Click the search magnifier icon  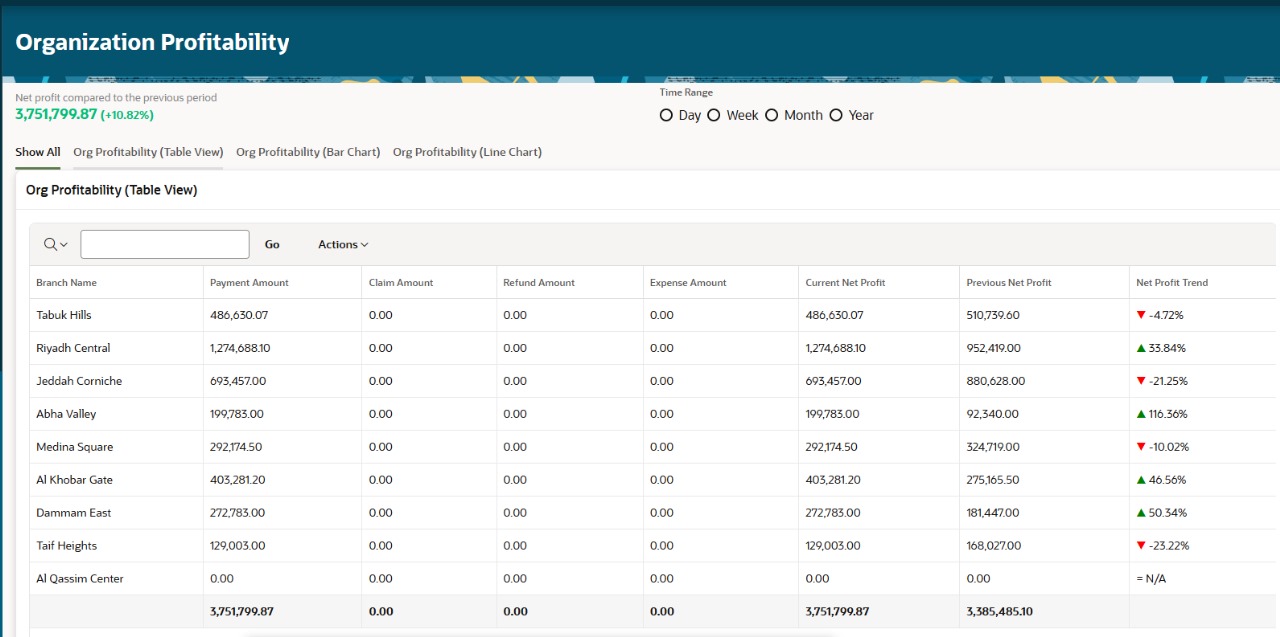[50, 245]
